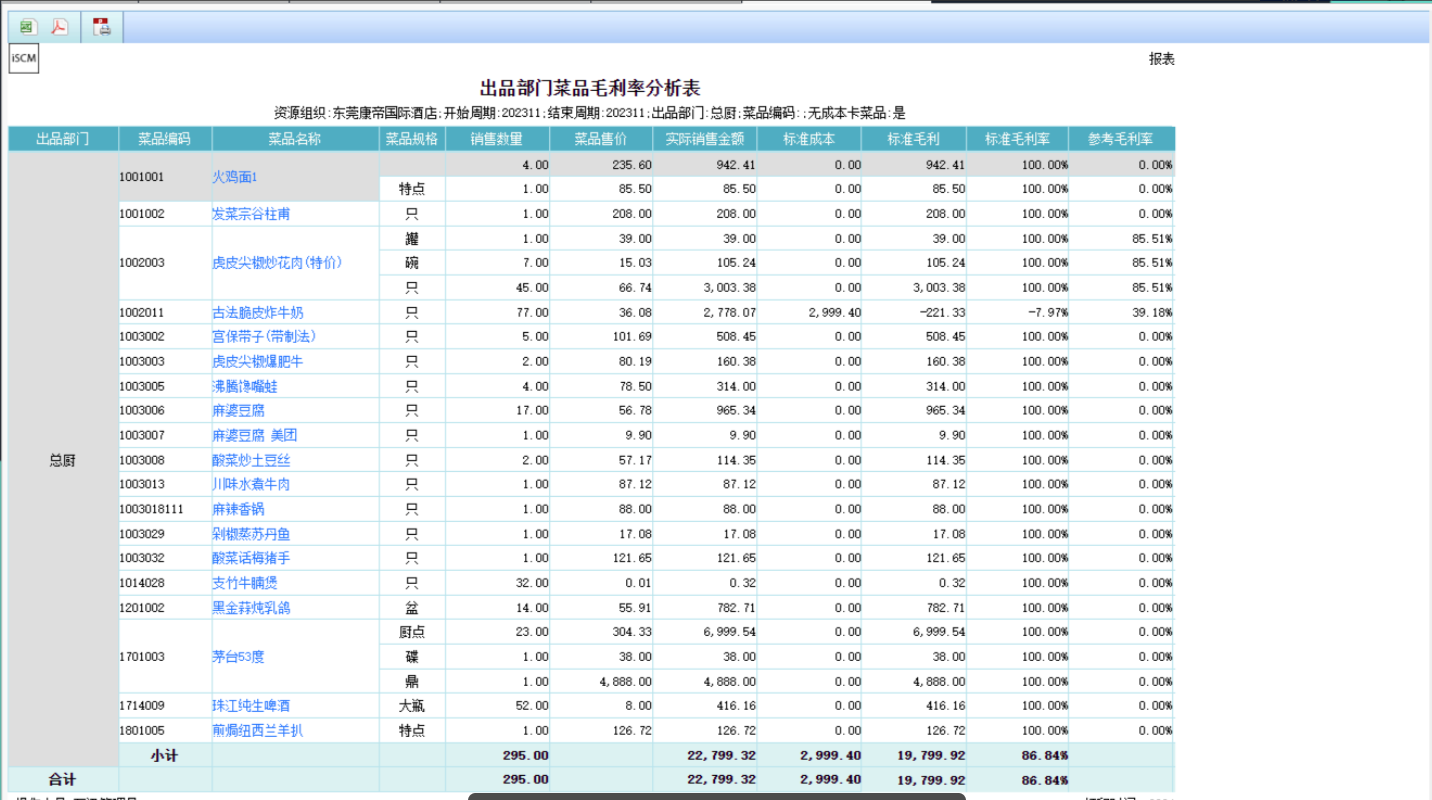Screen dimensions: 1432x800
Task: Open the 发菜宗谷柱甫 dish link
Action: pyautogui.click(x=251, y=214)
